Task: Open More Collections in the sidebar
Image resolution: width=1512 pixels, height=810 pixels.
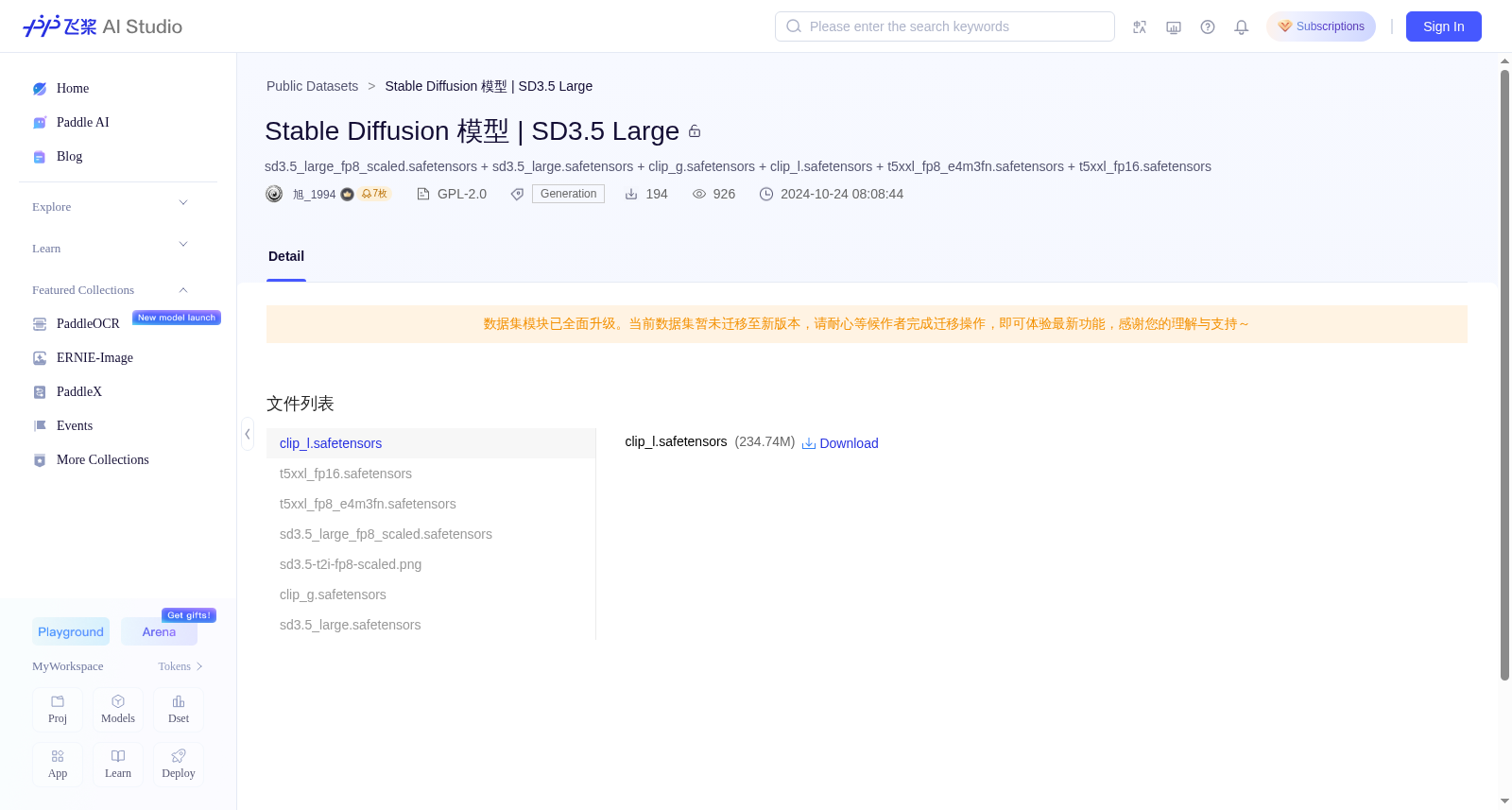Action: click(103, 460)
